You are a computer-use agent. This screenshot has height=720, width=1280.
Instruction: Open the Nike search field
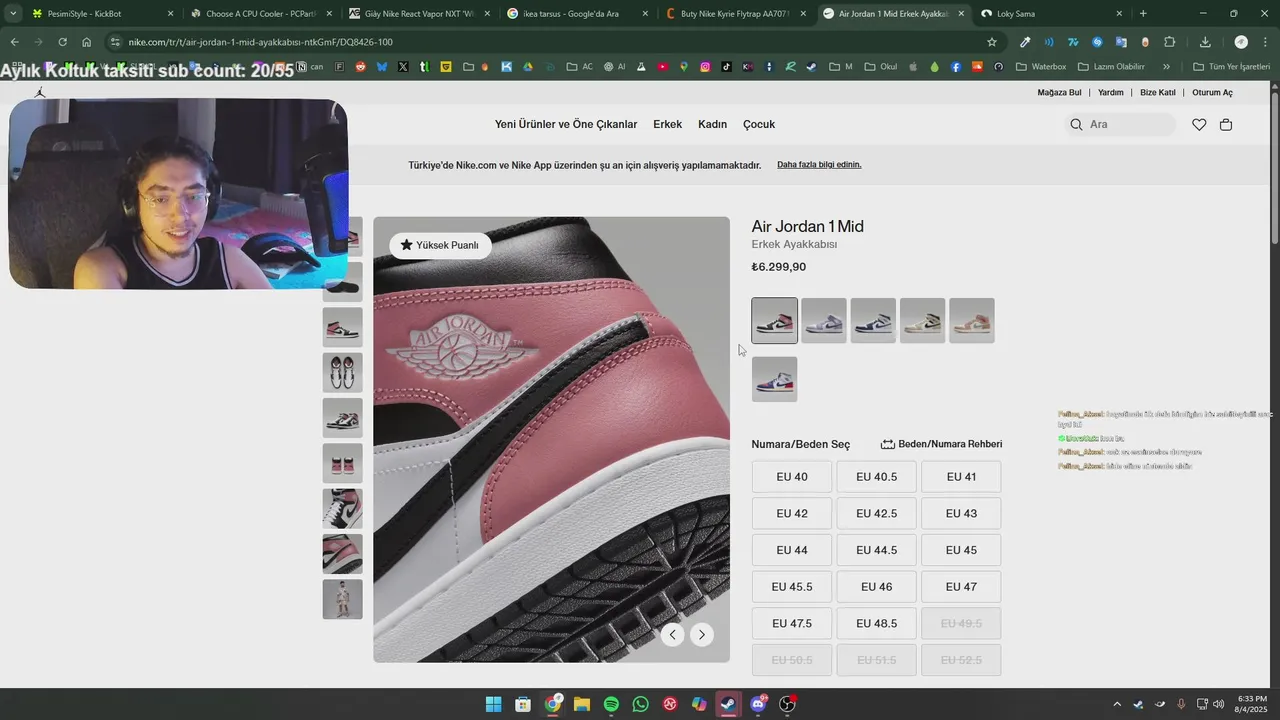pyautogui.click(x=1121, y=124)
